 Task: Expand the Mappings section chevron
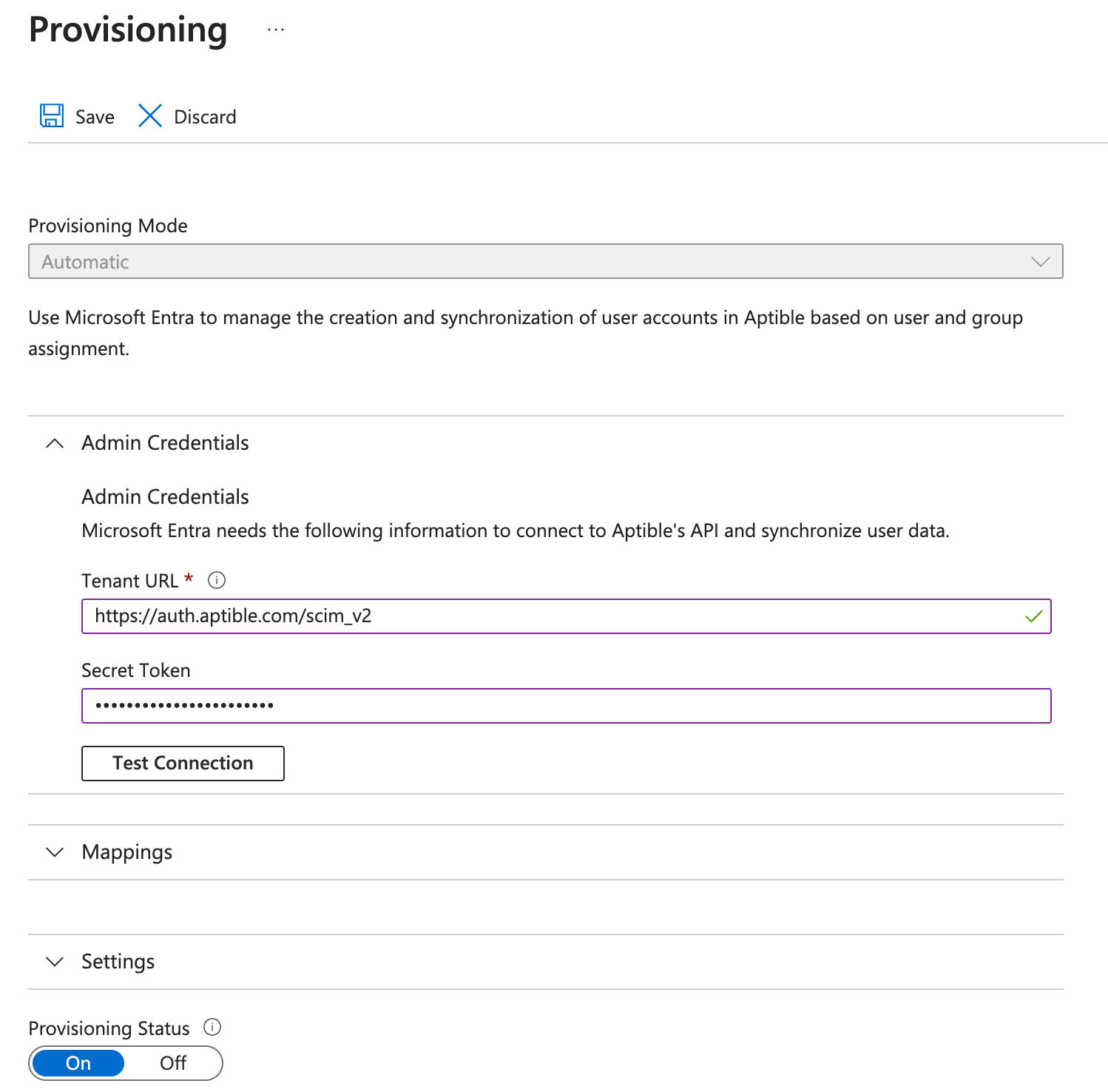coord(55,852)
